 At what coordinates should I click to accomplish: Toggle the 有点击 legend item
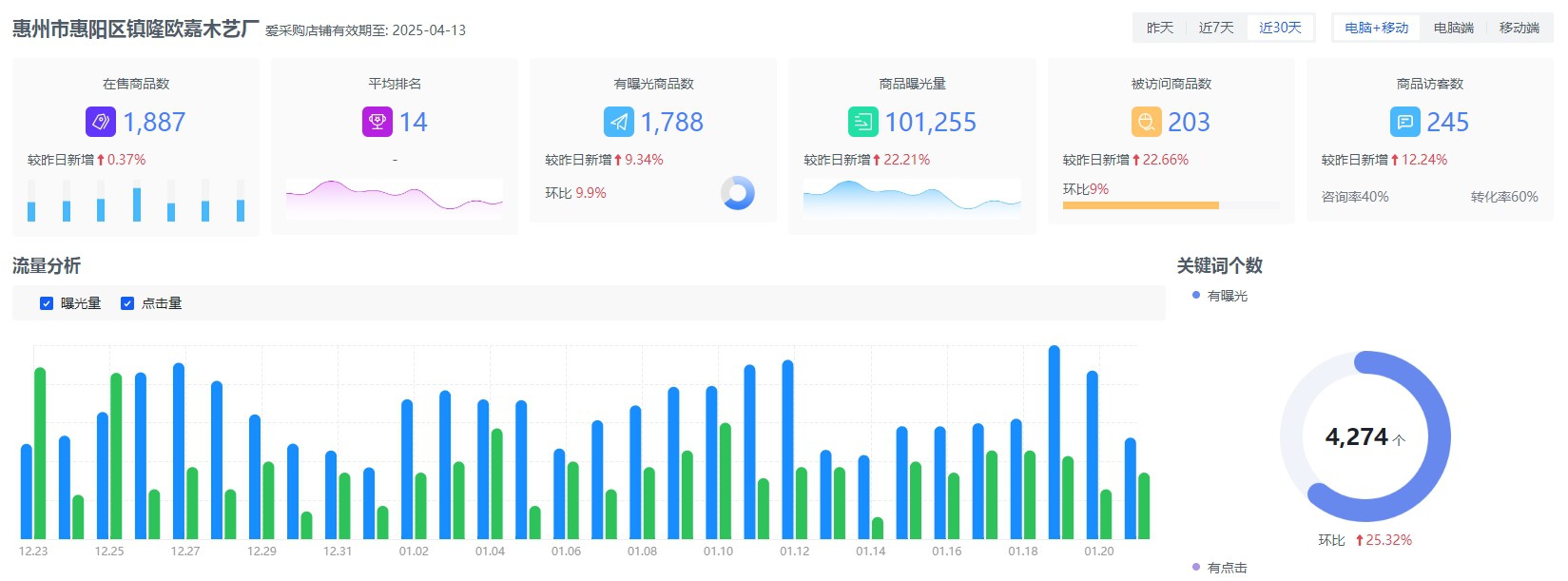coord(1220,568)
